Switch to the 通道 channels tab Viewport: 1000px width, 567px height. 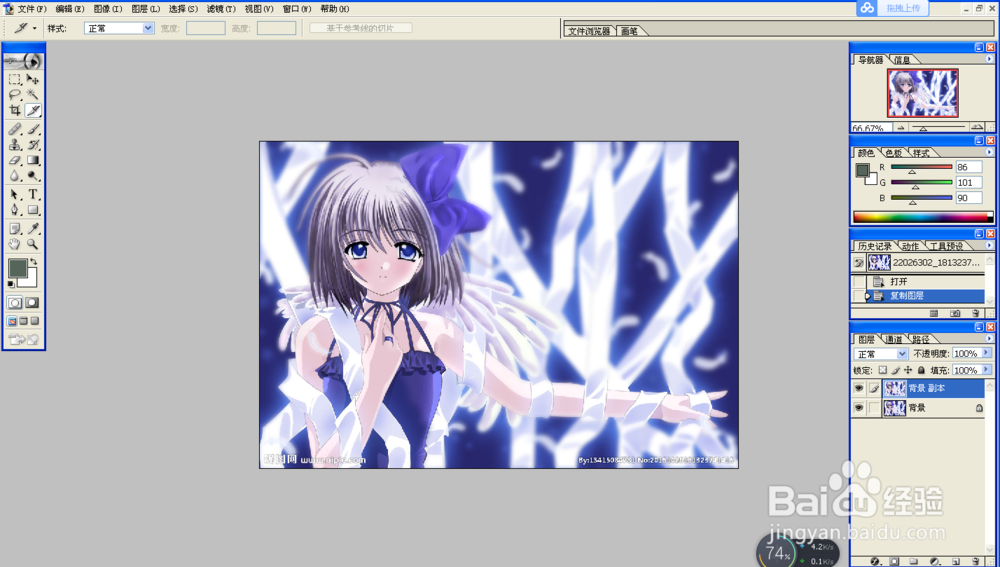894,339
